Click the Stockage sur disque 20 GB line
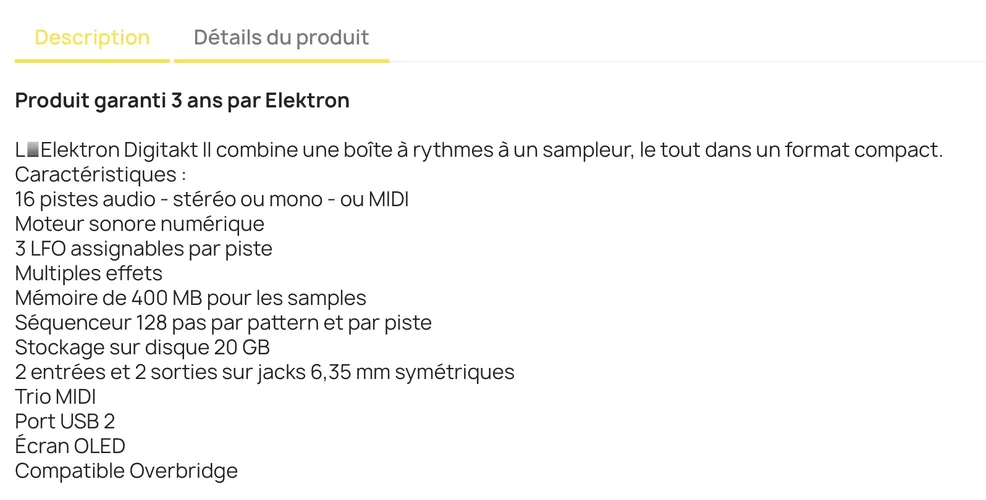The width and height of the screenshot is (986, 500). 142,347
